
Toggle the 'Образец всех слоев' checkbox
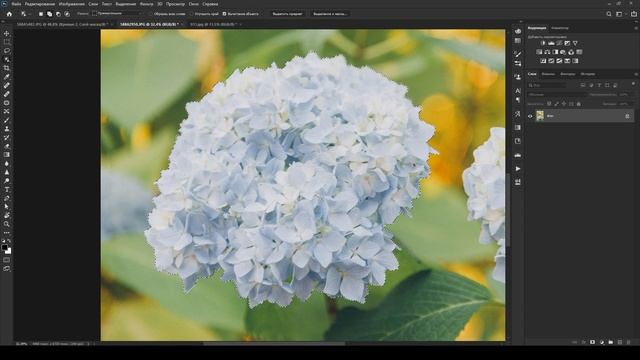pyautogui.click(x=150, y=14)
